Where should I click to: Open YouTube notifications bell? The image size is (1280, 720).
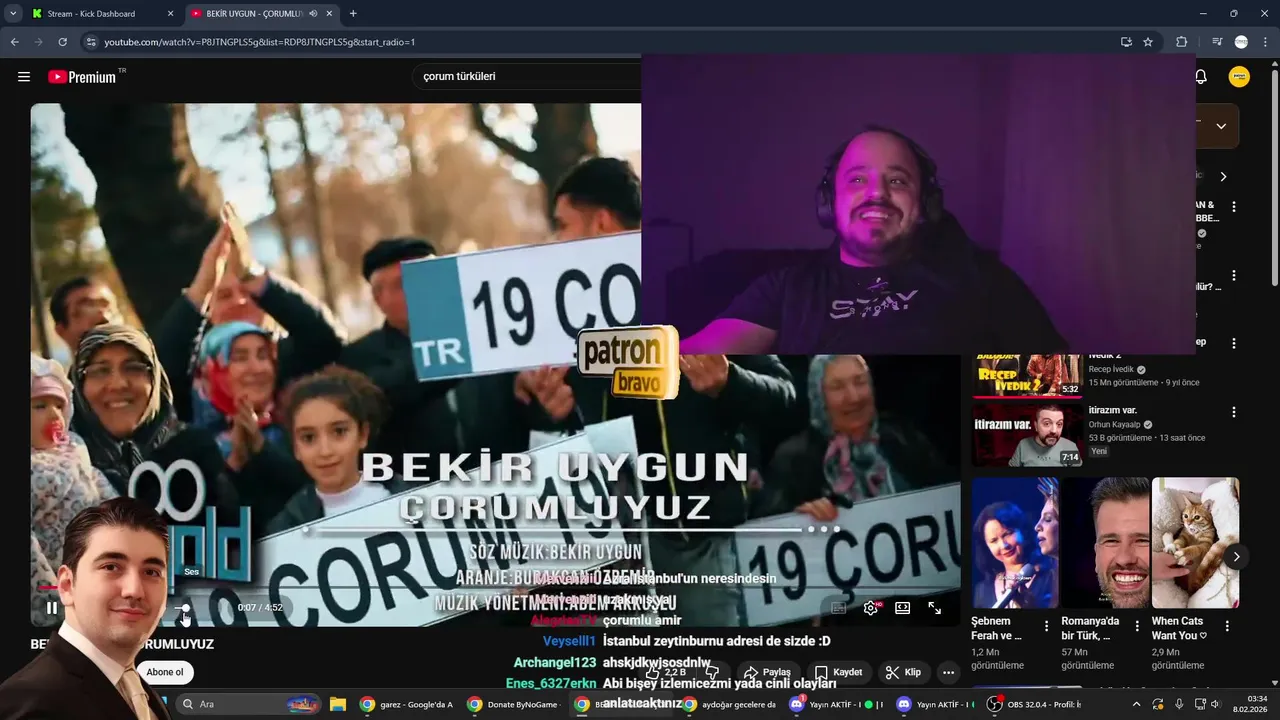click(1201, 77)
